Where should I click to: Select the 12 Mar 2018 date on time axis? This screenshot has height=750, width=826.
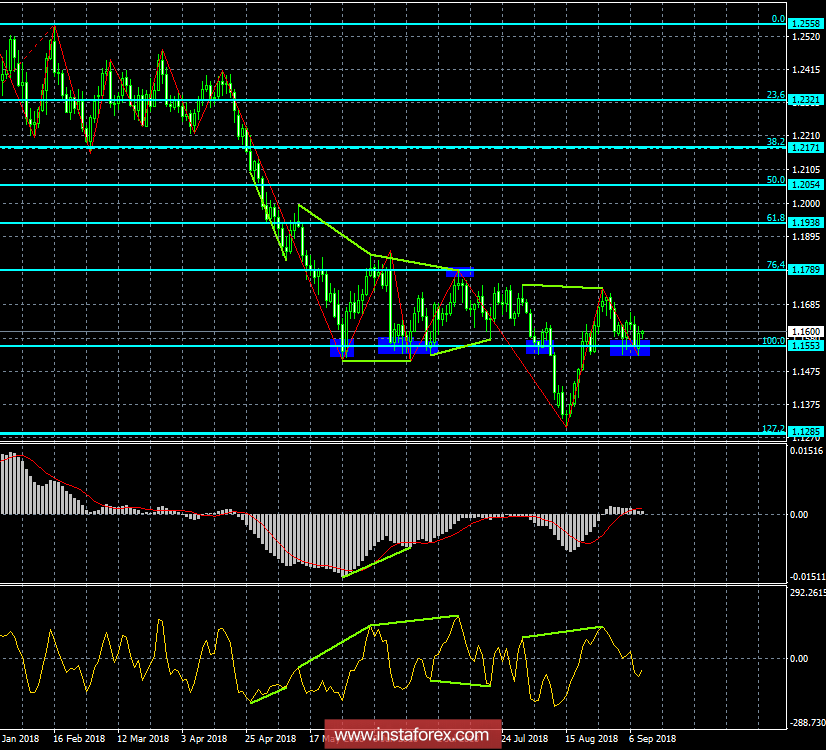click(143, 738)
